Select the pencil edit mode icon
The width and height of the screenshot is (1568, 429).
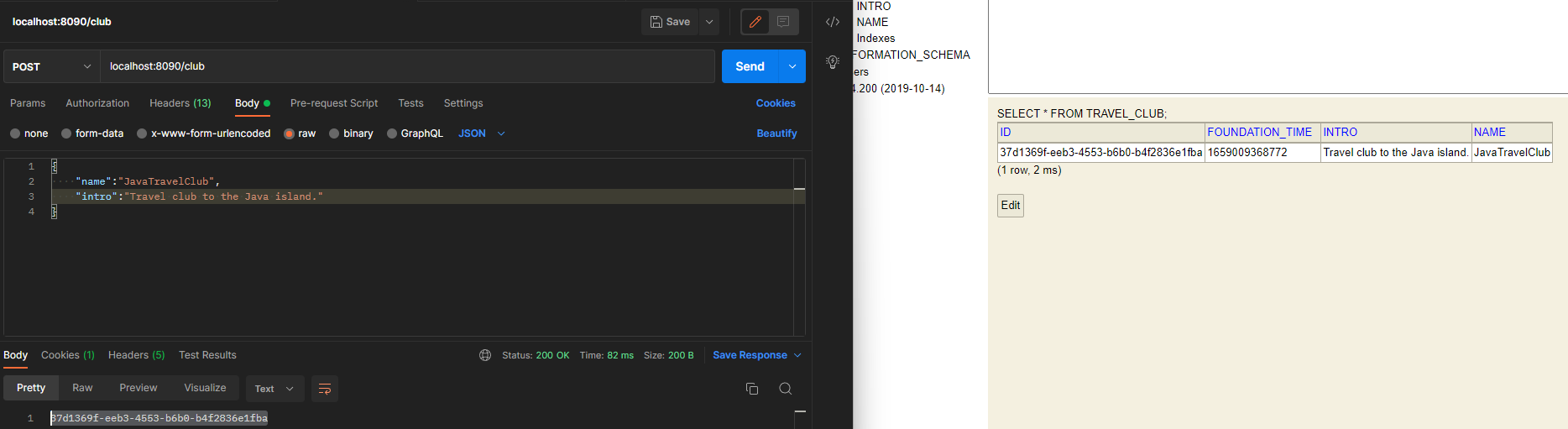(755, 22)
